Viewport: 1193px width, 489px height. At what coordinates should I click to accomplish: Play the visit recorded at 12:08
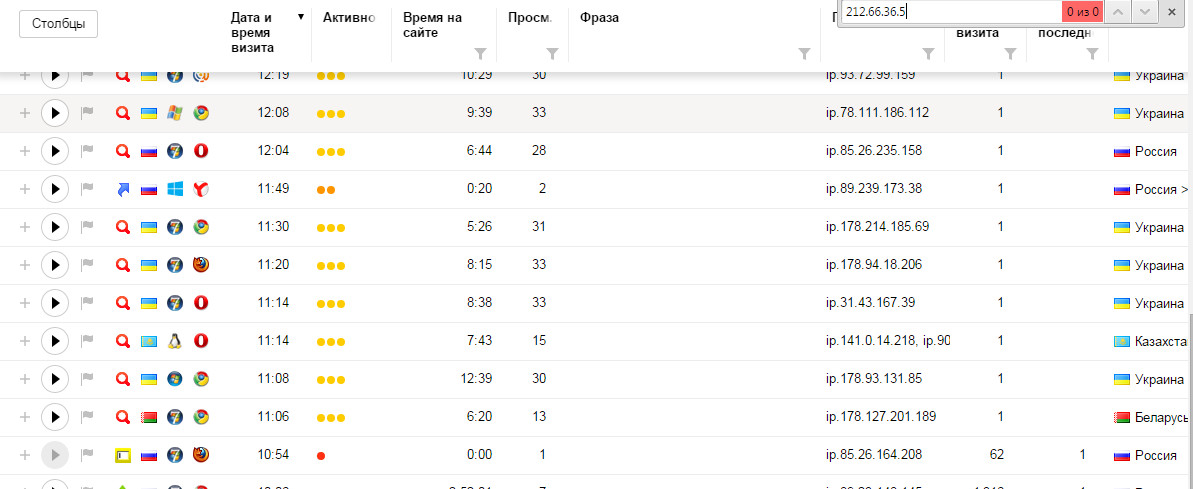[55, 113]
